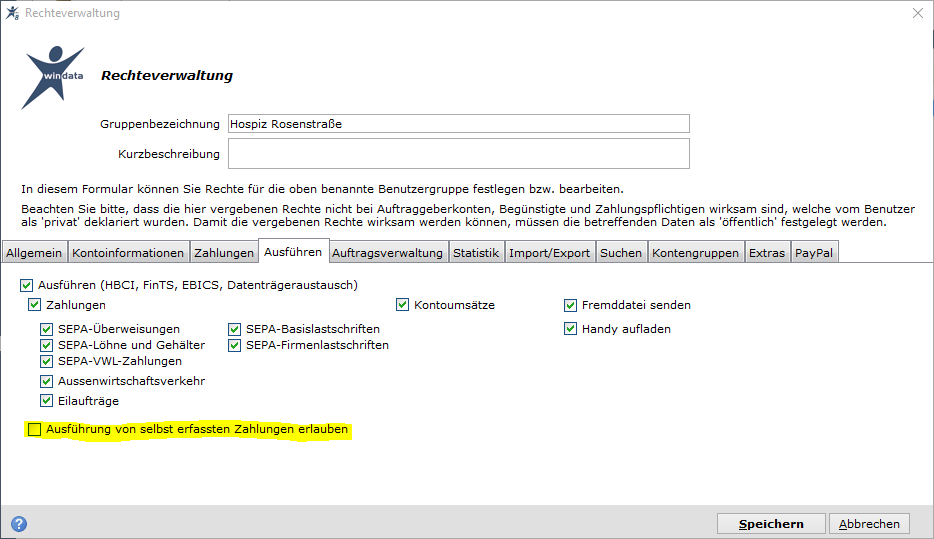934x539 pixels.
Task: Uncheck the Eilaufträge checkbox
Action: click(x=46, y=401)
